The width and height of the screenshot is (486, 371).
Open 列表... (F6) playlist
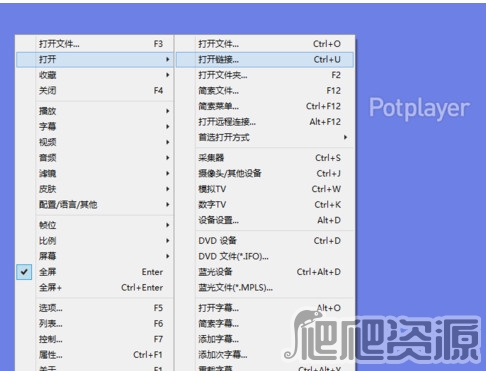(x=95, y=324)
